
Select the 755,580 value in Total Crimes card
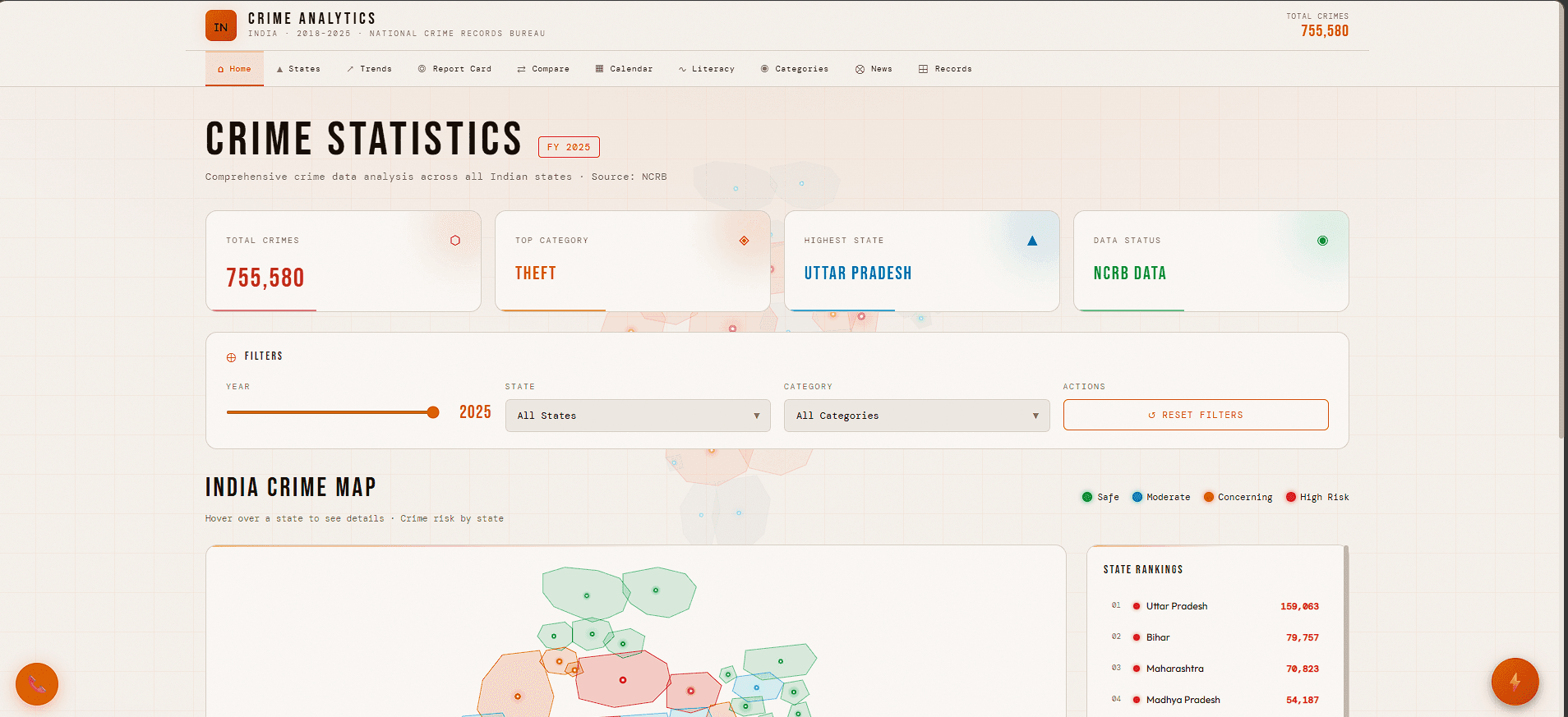tap(265, 278)
